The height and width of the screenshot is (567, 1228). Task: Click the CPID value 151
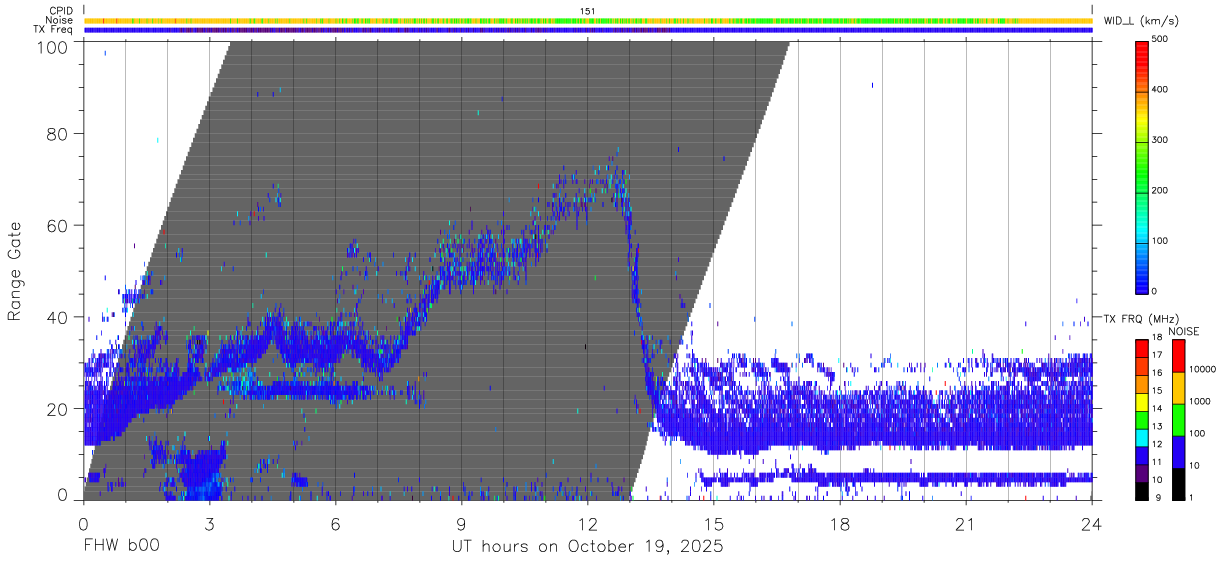pos(588,11)
